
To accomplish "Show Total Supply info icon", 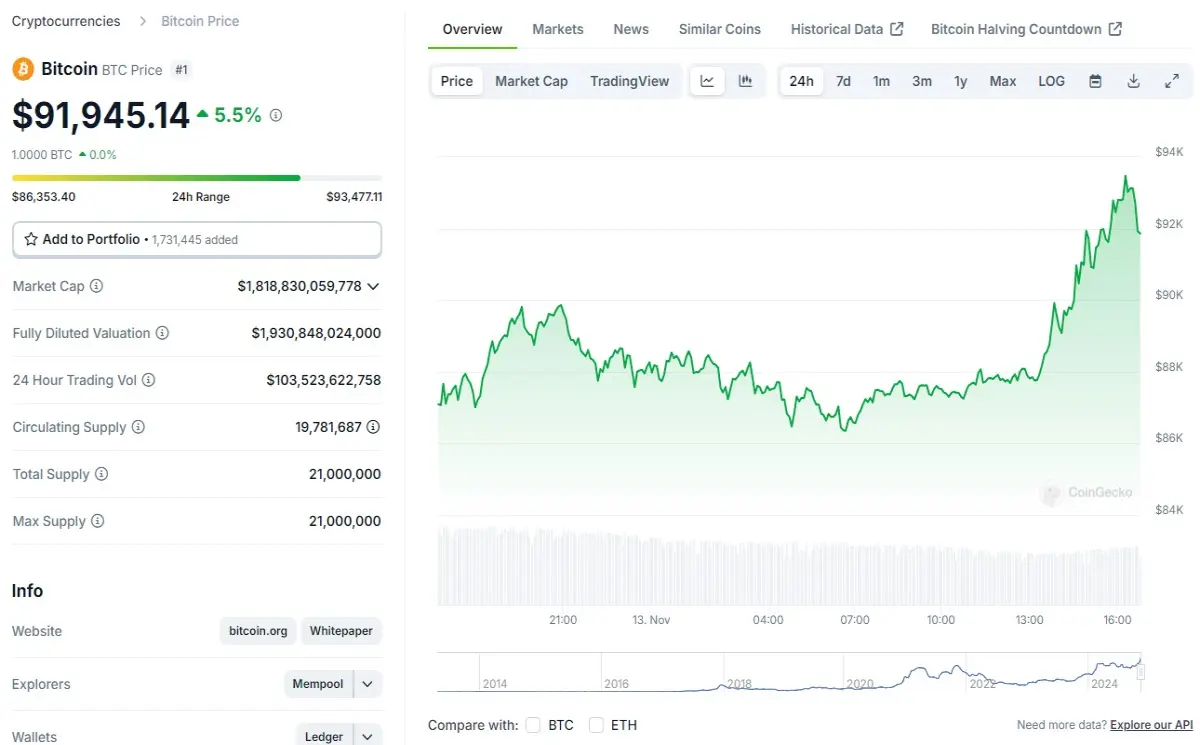I will click(101, 474).
